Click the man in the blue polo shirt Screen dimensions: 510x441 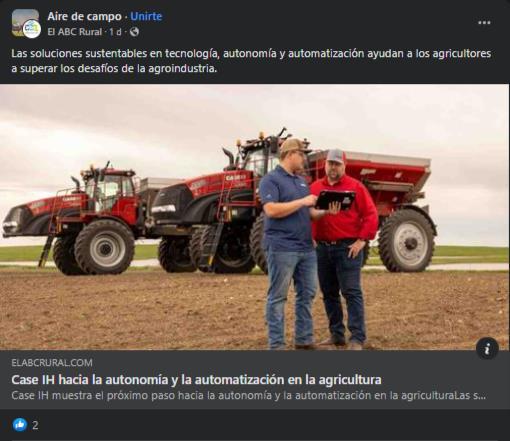click(x=289, y=243)
